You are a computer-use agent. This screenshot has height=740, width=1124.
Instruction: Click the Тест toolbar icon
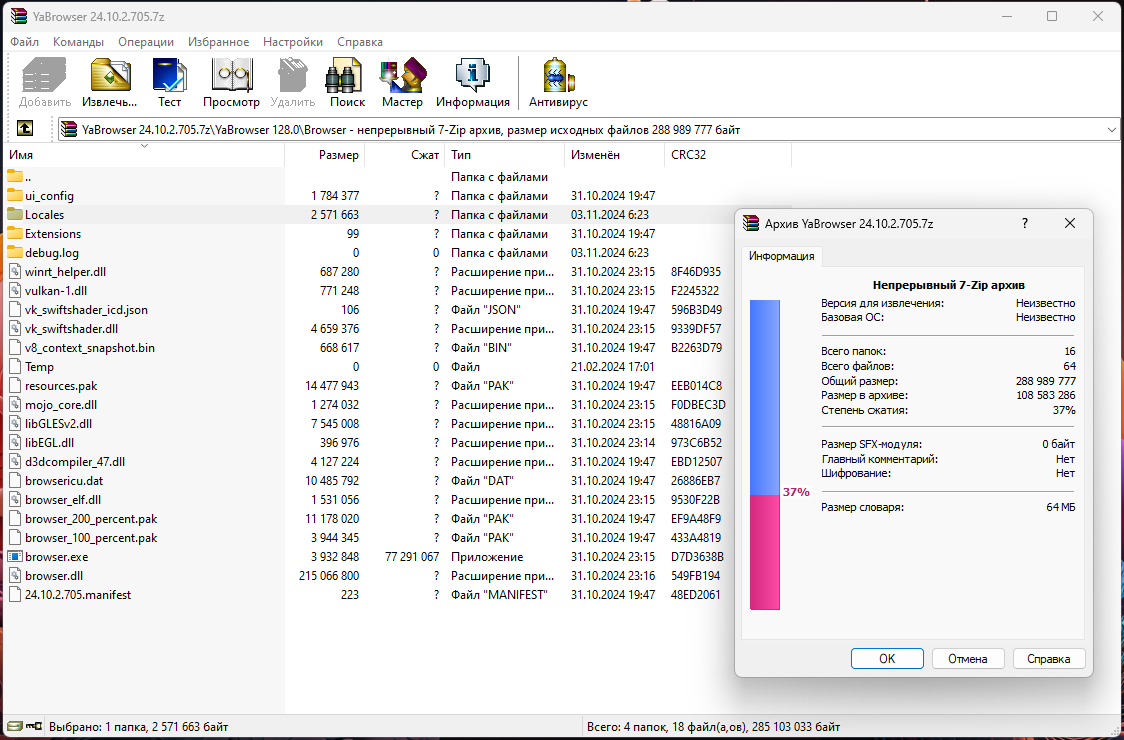pyautogui.click(x=169, y=76)
